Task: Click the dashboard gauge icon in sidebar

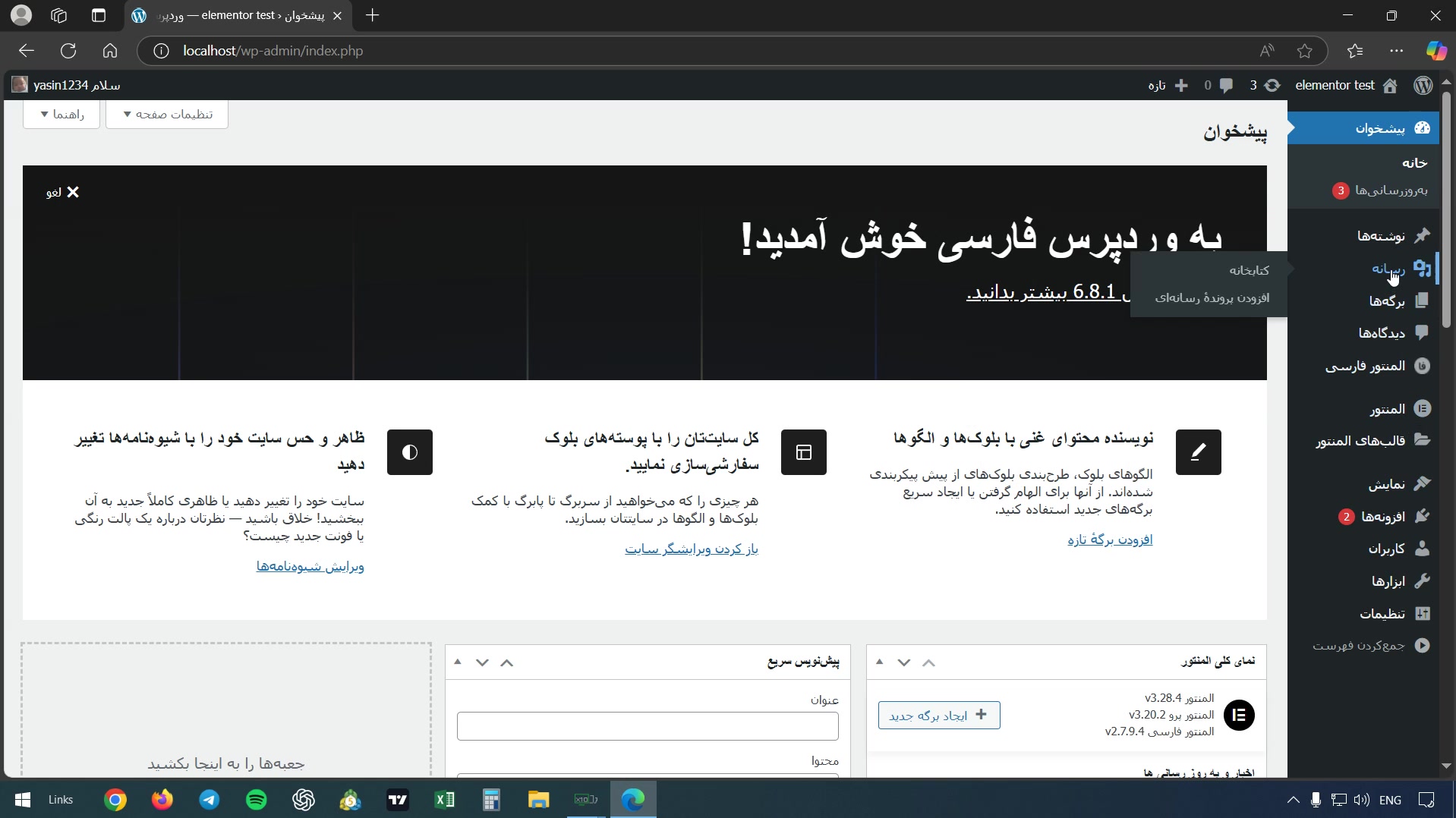Action: coord(1422,128)
